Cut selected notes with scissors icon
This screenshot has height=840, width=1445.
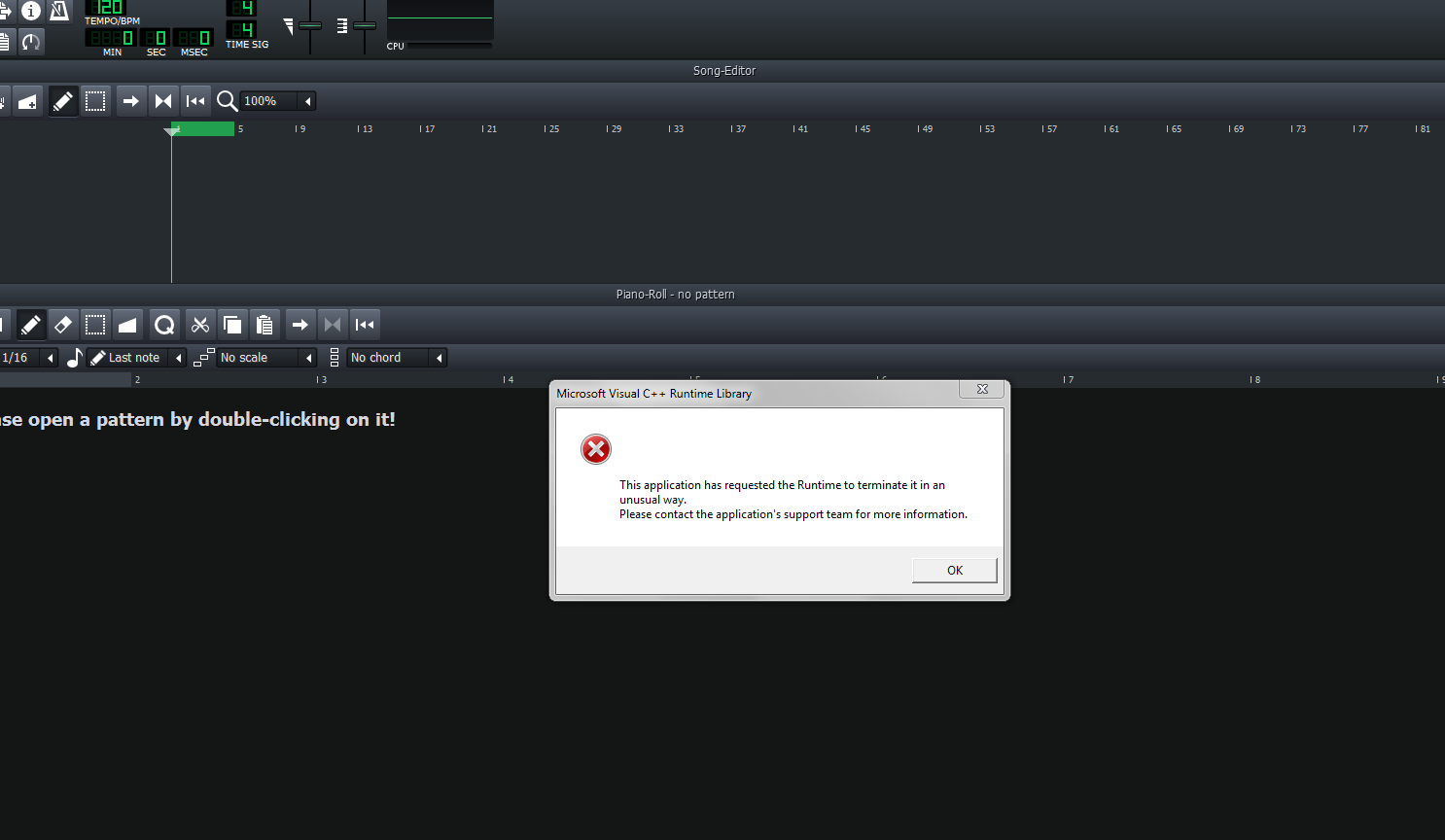coord(200,325)
